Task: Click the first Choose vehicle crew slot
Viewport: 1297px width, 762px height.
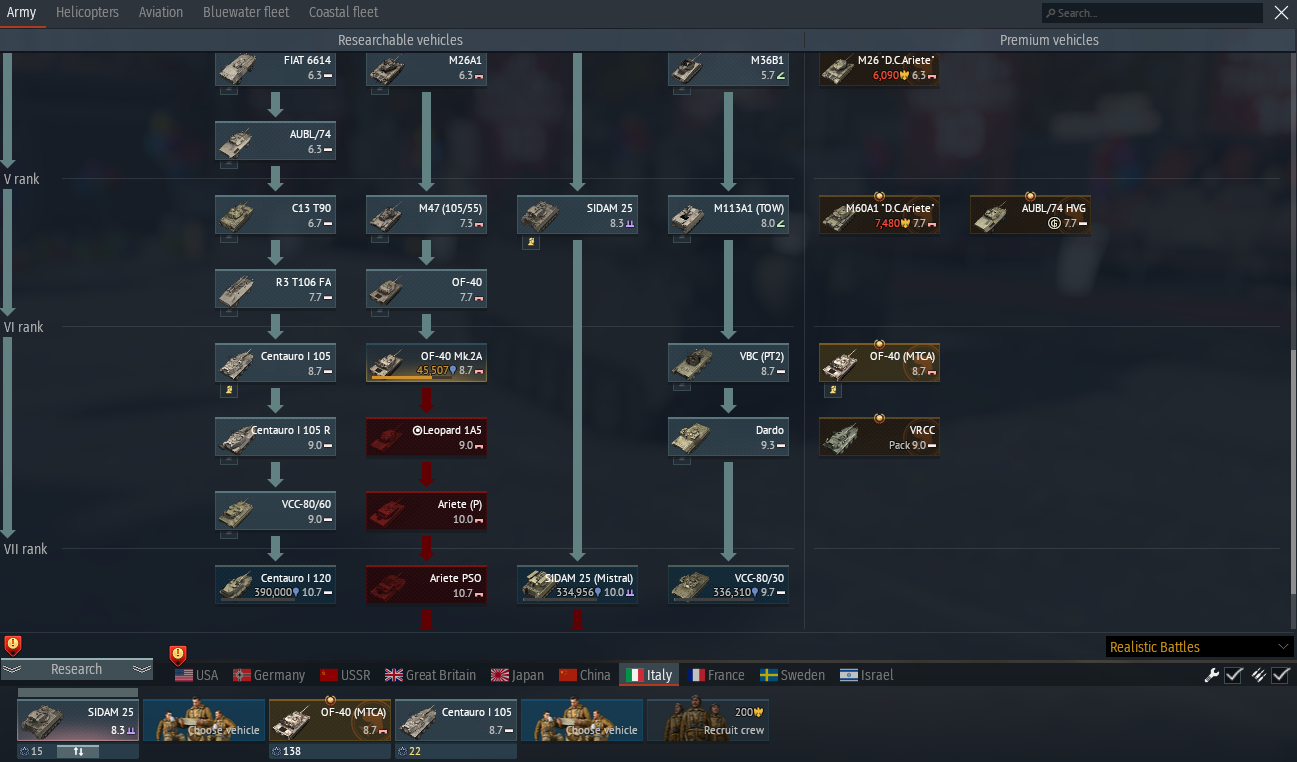Action: tap(204, 720)
